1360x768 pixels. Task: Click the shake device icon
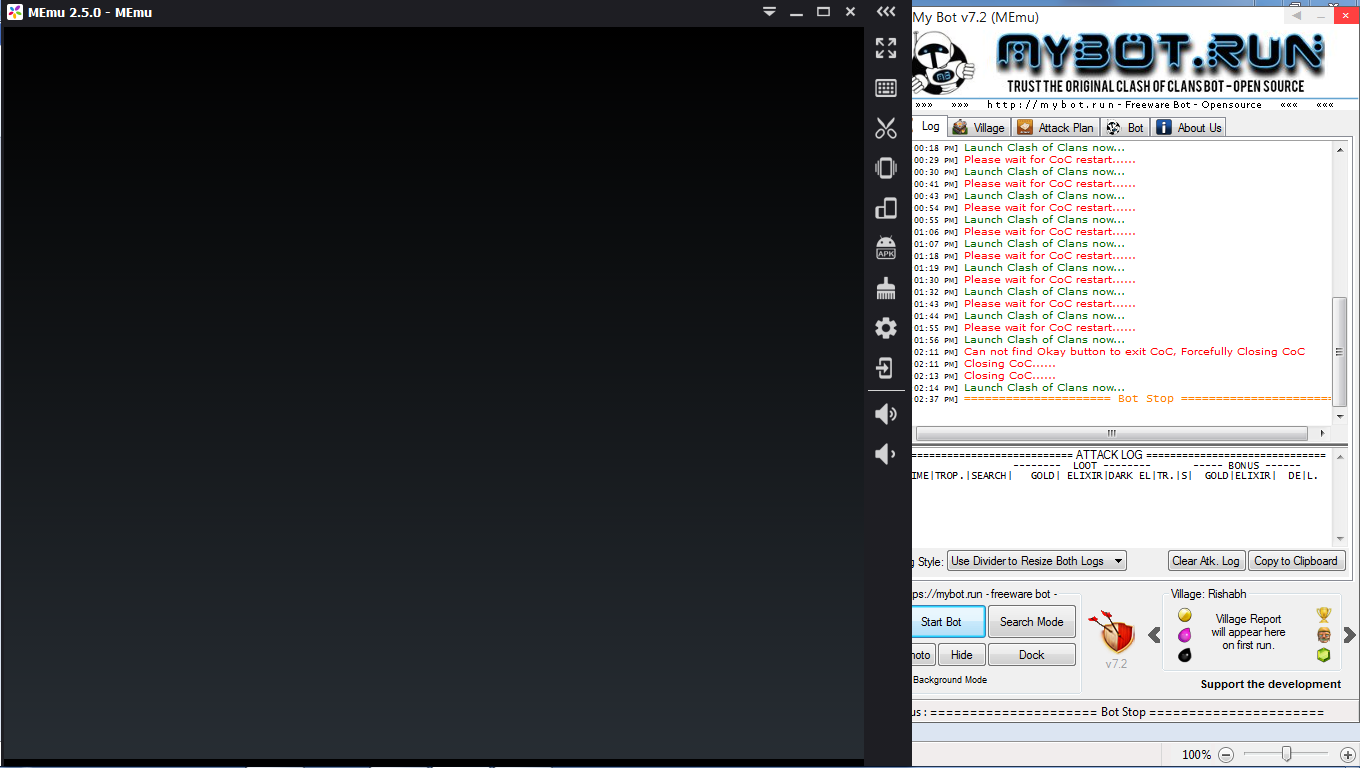coord(886,168)
